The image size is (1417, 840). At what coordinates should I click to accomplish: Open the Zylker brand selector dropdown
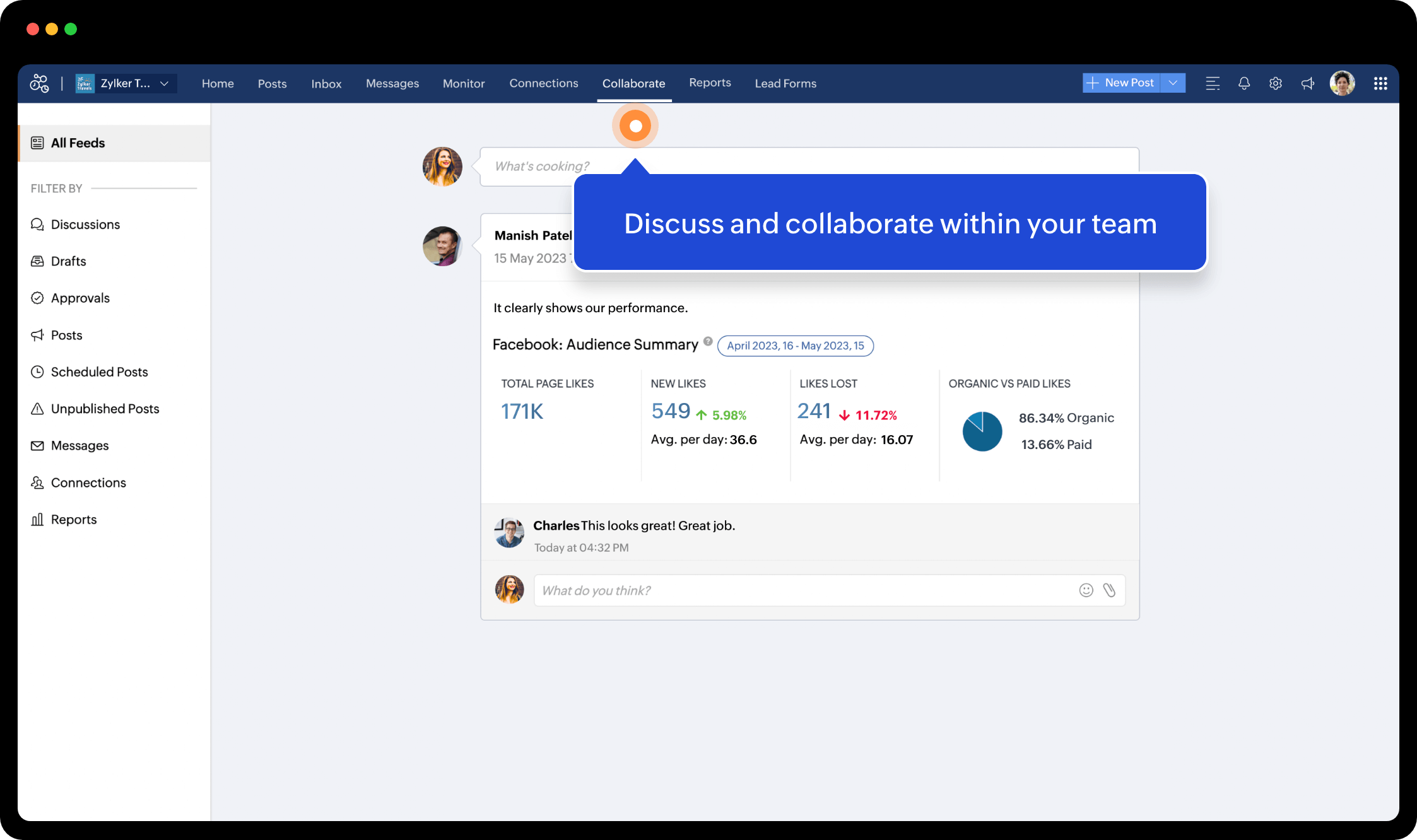click(x=126, y=83)
